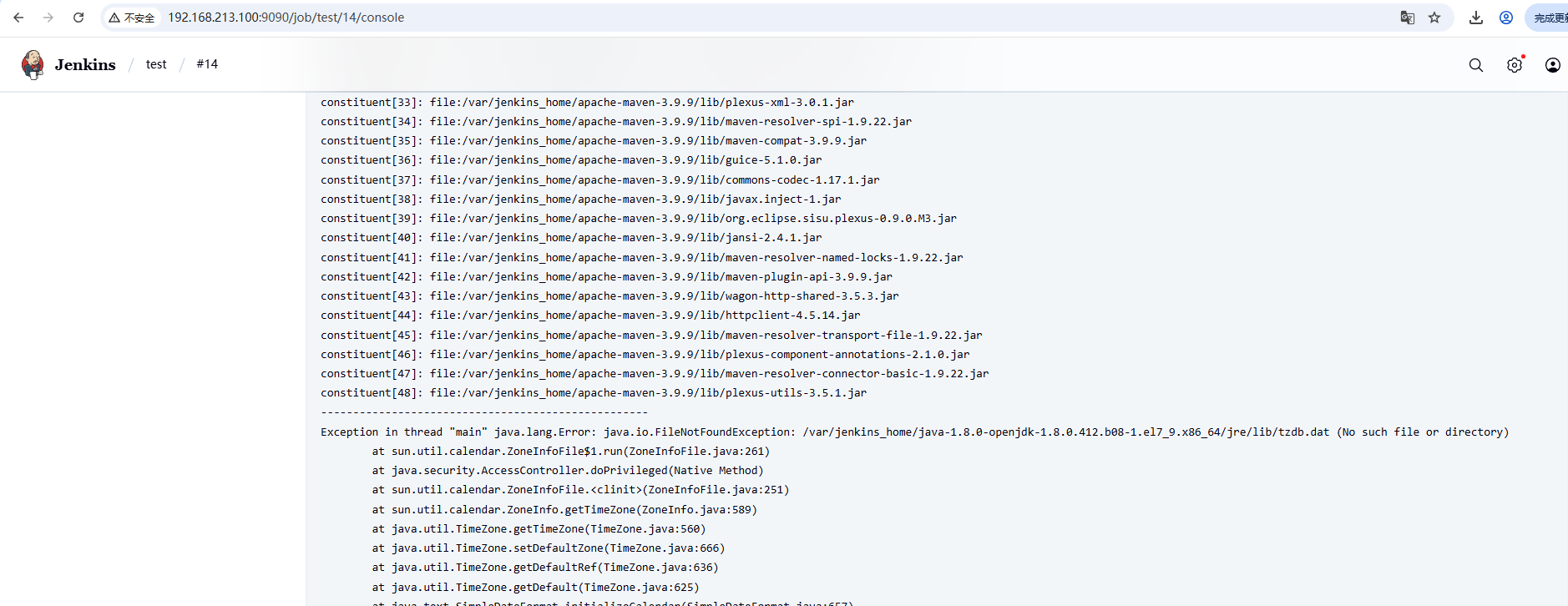Viewport: 1568px width, 606px height.
Task: Click the constituent[35] maven-compat line
Action: click(x=594, y=140)
